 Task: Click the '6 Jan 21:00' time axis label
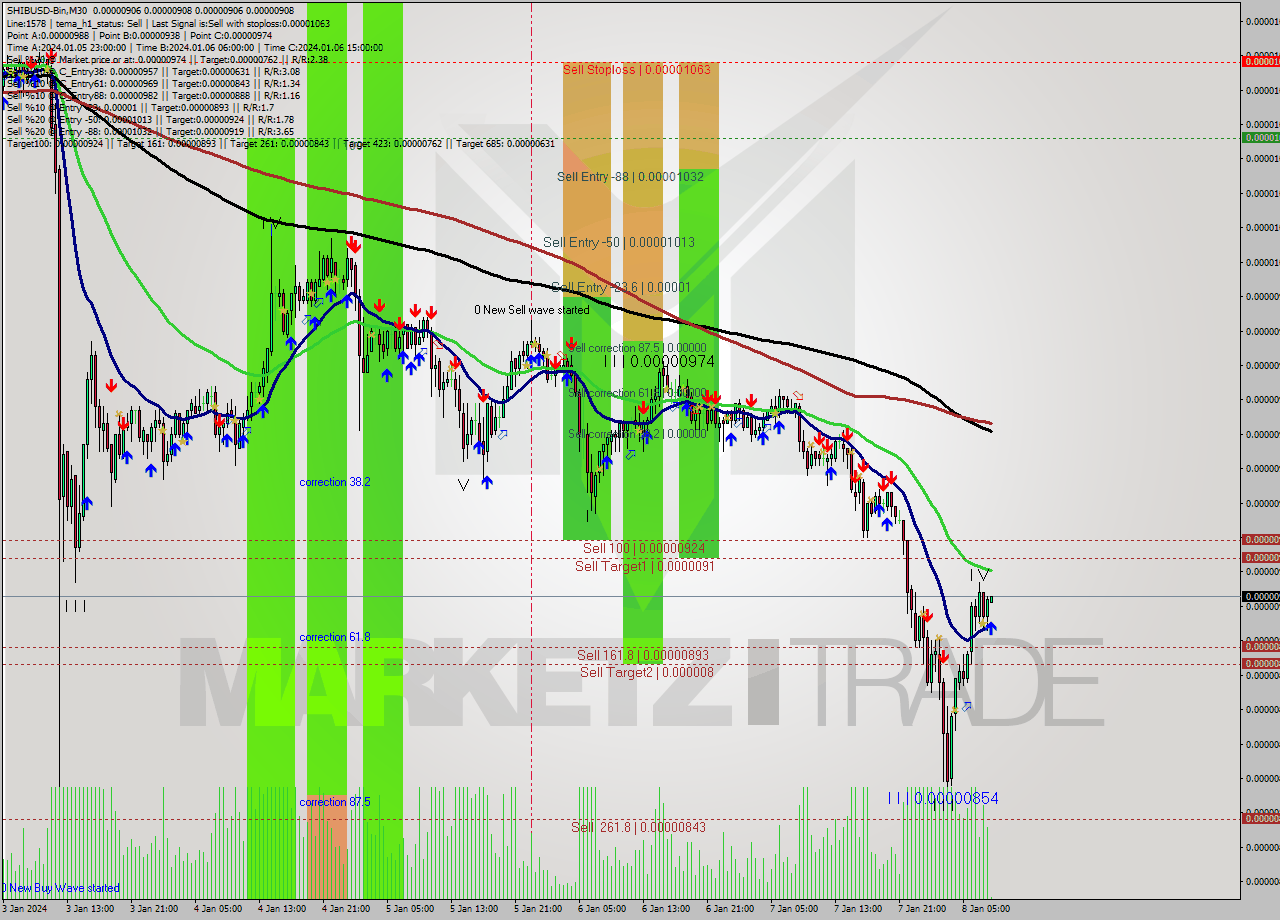729,909
